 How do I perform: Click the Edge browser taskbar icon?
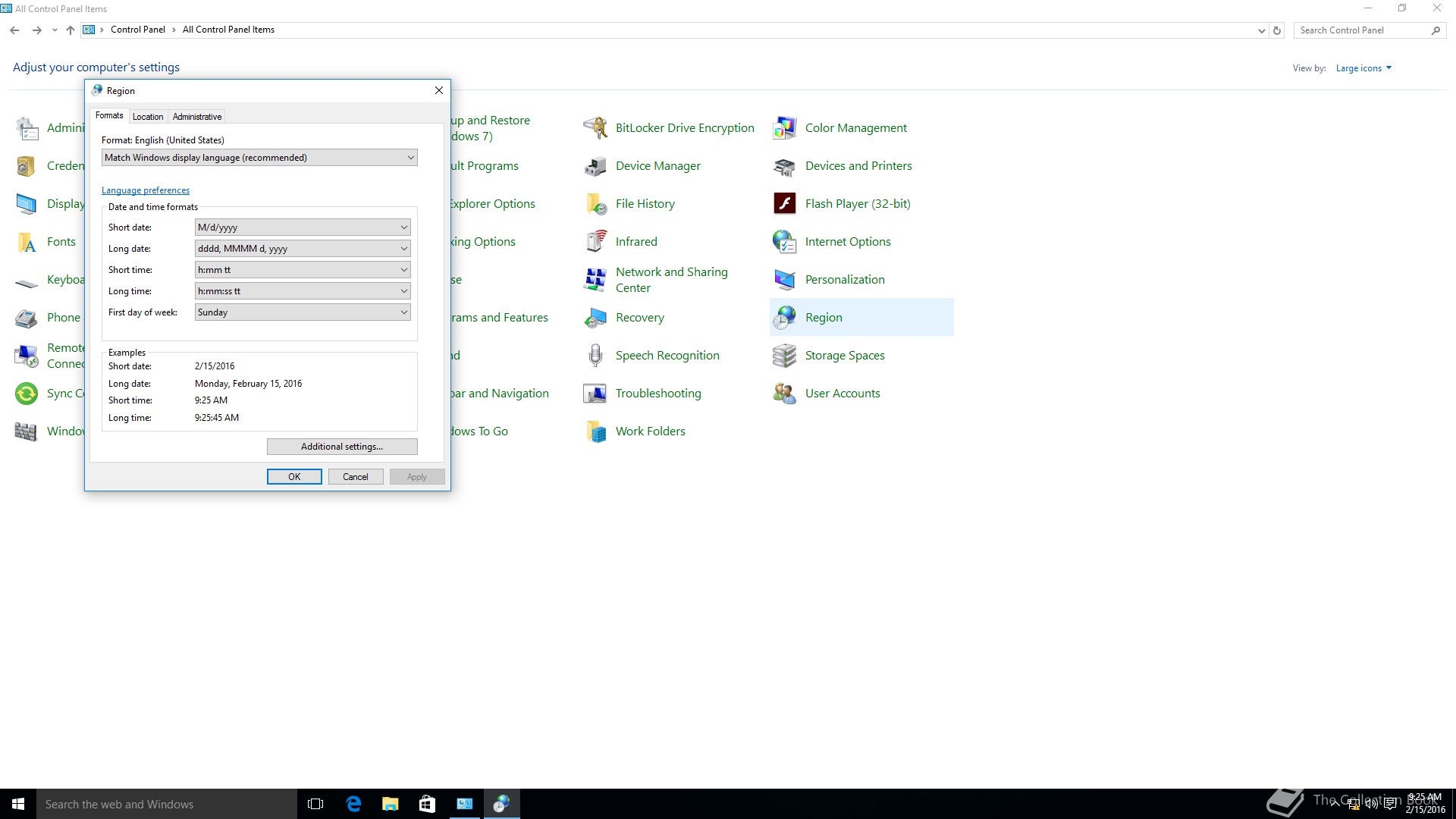pyautogui.click(x=353, y=804)
